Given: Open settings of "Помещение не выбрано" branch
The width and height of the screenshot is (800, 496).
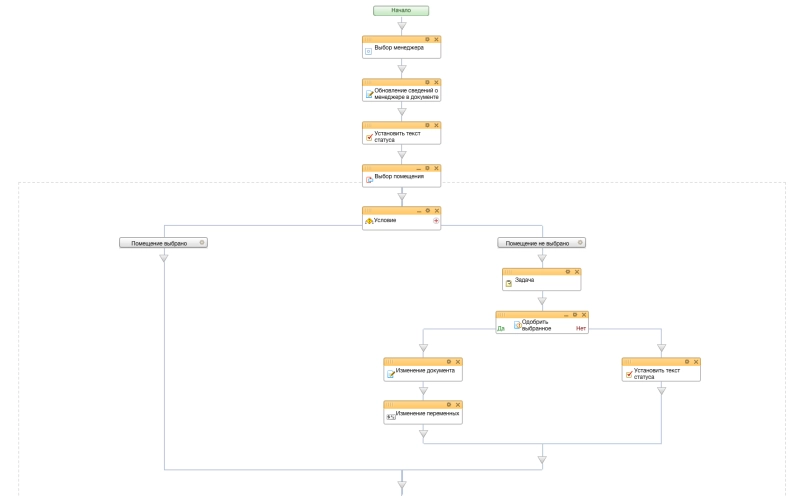Looking at the screenshot, I should point(580,242).
